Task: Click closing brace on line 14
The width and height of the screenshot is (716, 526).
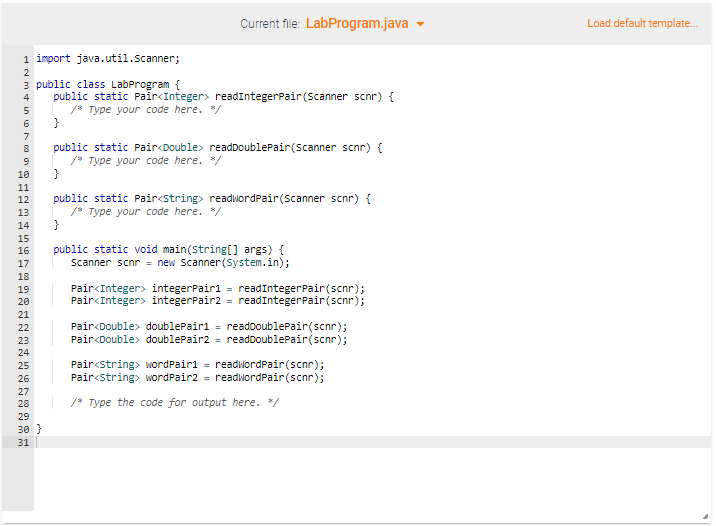Action: (x=56, y=225)
